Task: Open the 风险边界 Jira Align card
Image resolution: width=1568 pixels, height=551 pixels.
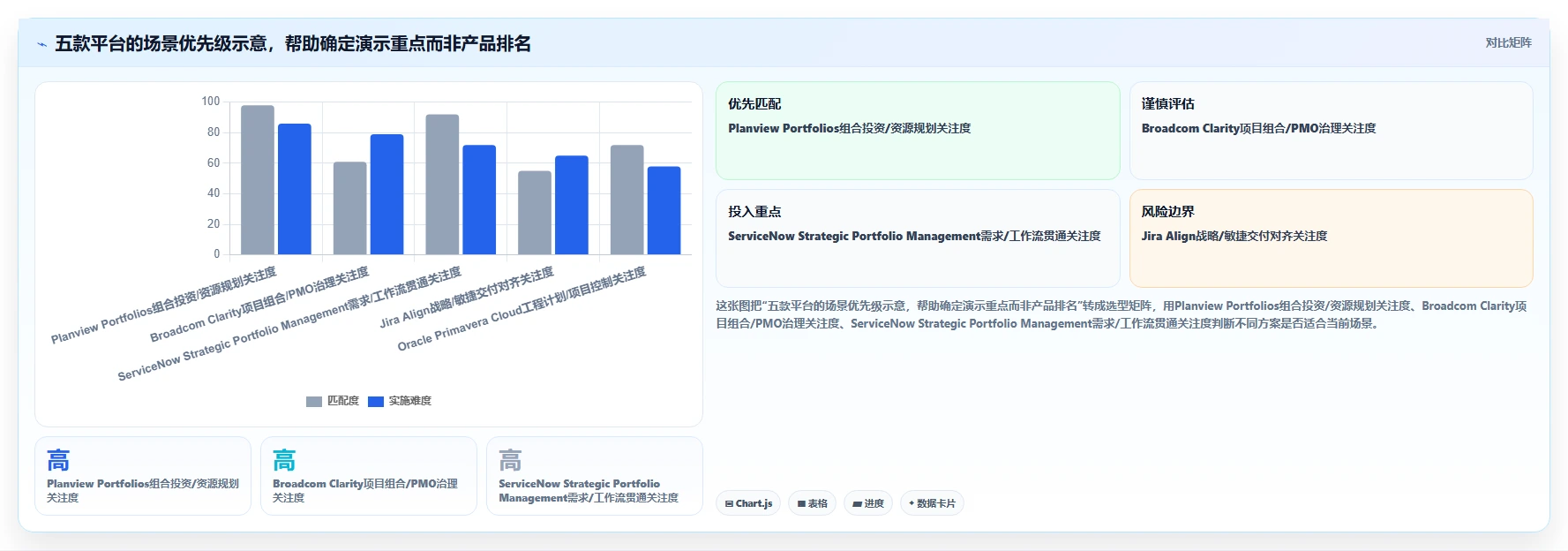Action: click(1331, 238)
